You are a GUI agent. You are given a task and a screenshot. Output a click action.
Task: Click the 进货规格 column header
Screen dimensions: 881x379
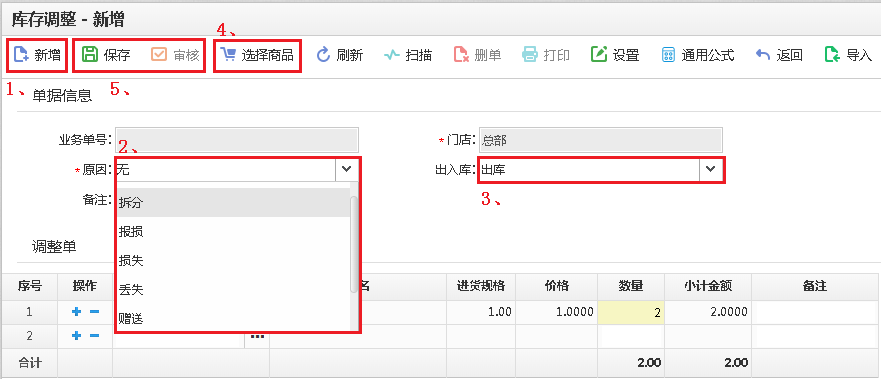point(482,286)
